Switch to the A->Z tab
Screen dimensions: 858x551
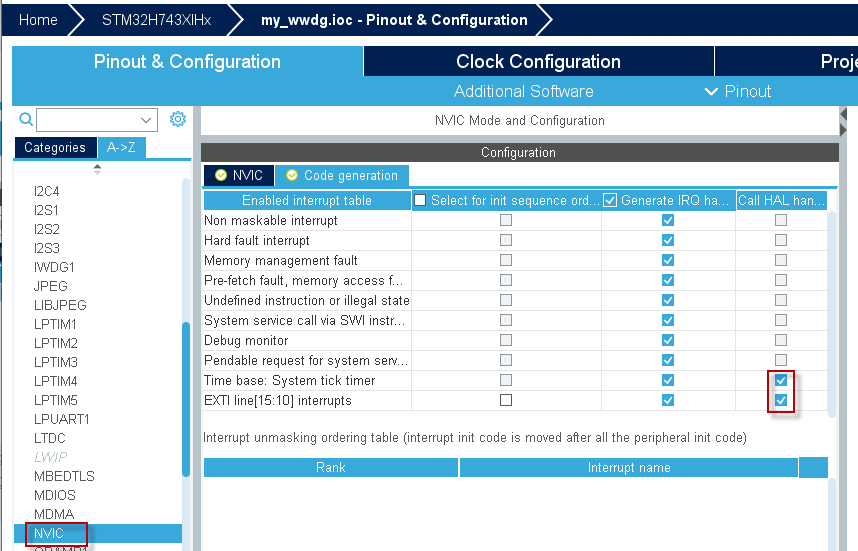pos(121,147)
